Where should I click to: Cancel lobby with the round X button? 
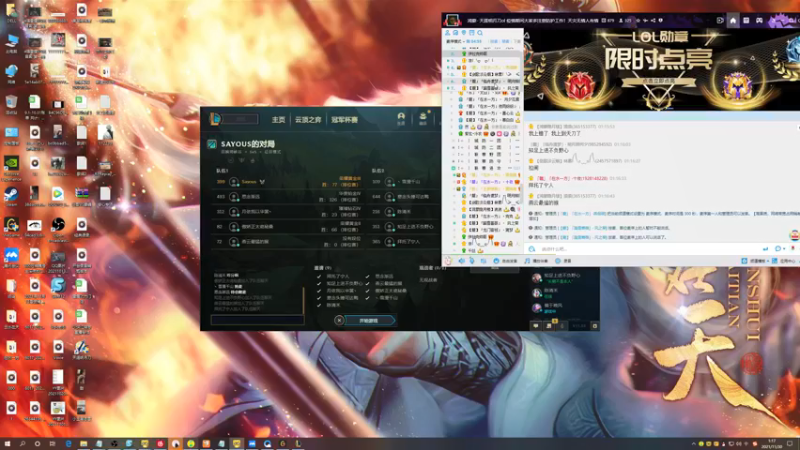click(339, 320)
